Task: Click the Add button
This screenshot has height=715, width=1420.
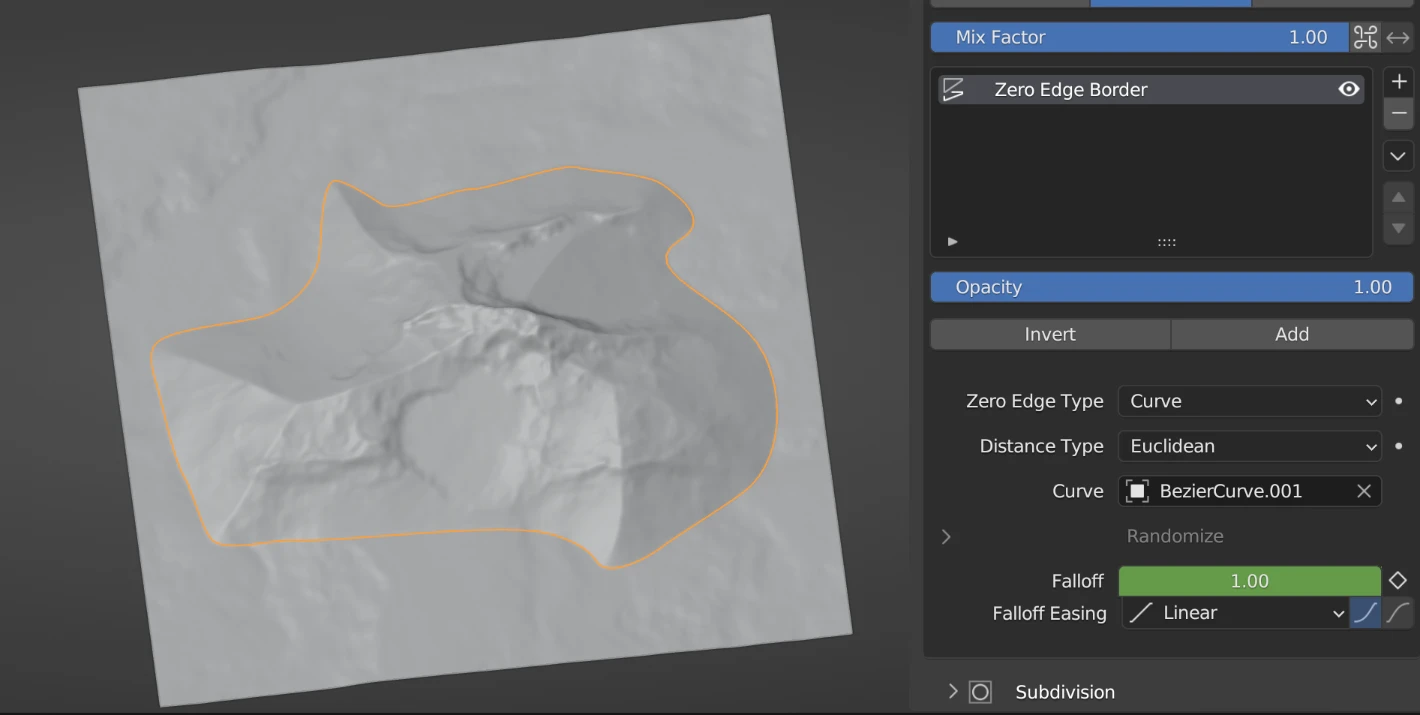Action: pos(1291,334)
